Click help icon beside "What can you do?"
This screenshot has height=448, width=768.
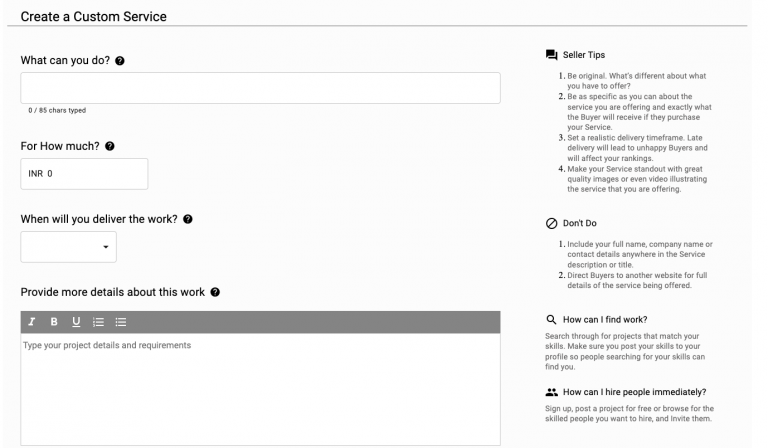pyautogui.click(x=120, y=61)
